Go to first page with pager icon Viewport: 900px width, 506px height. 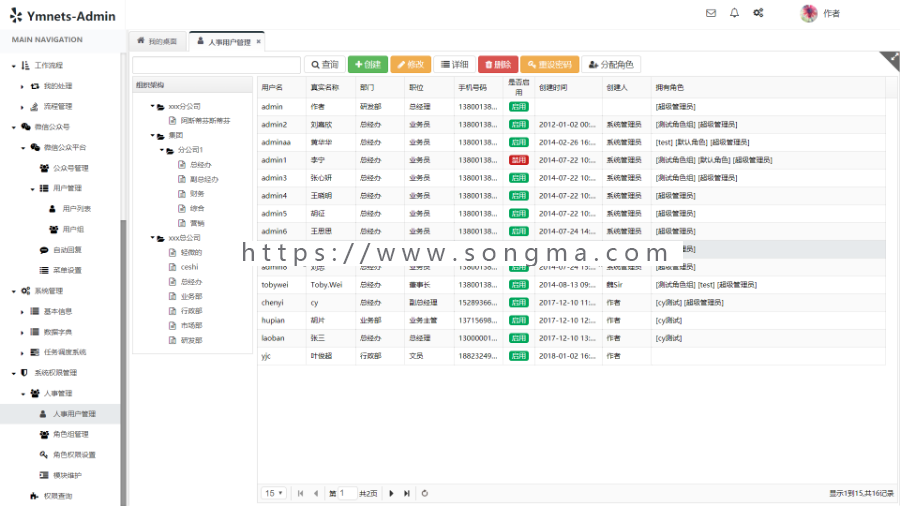[x=300, y=493]
